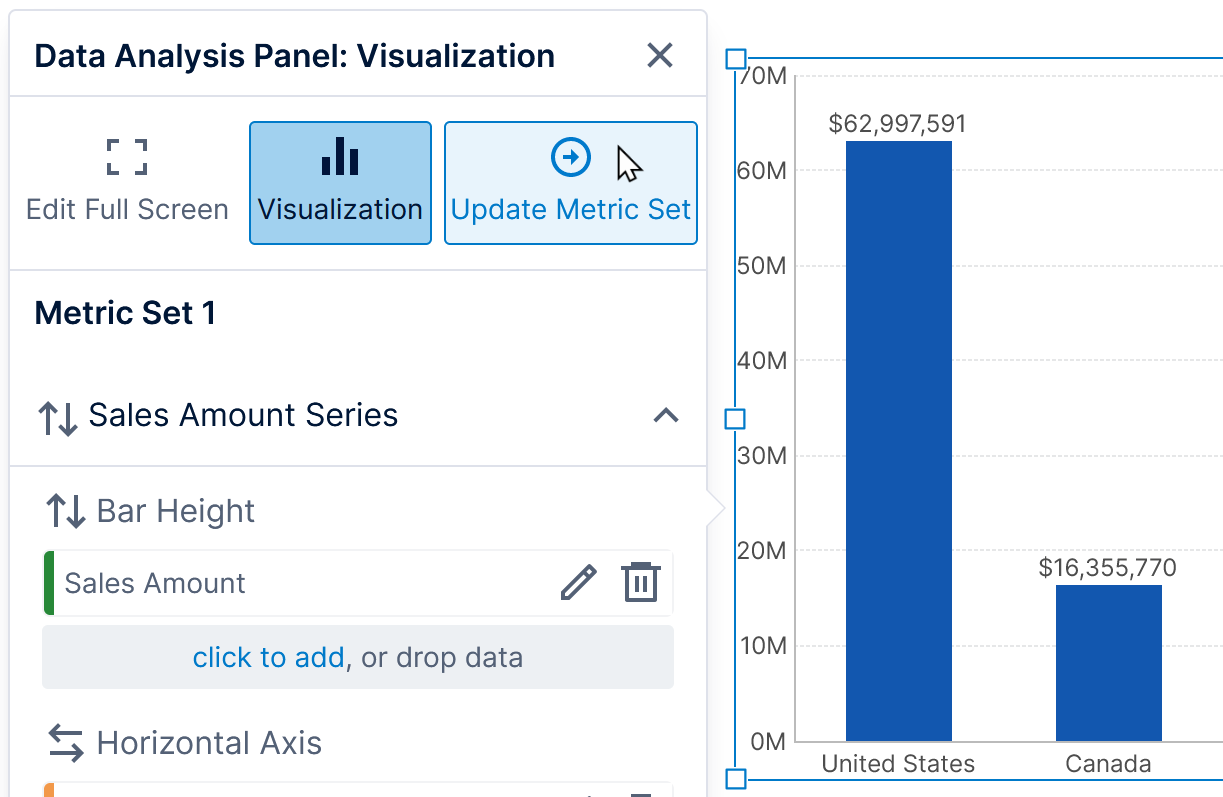Click chart's top-left resize handle
Image resolution: width=1223 pixels, height=797 pixels.
click(735, 60)
